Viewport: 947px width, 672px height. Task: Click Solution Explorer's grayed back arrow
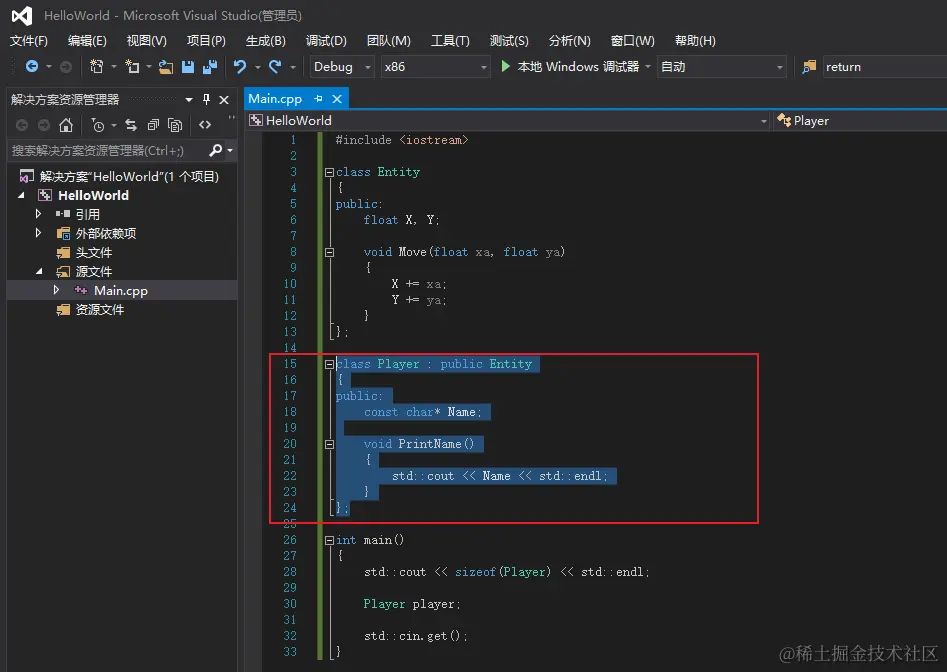tap(22, 125)
